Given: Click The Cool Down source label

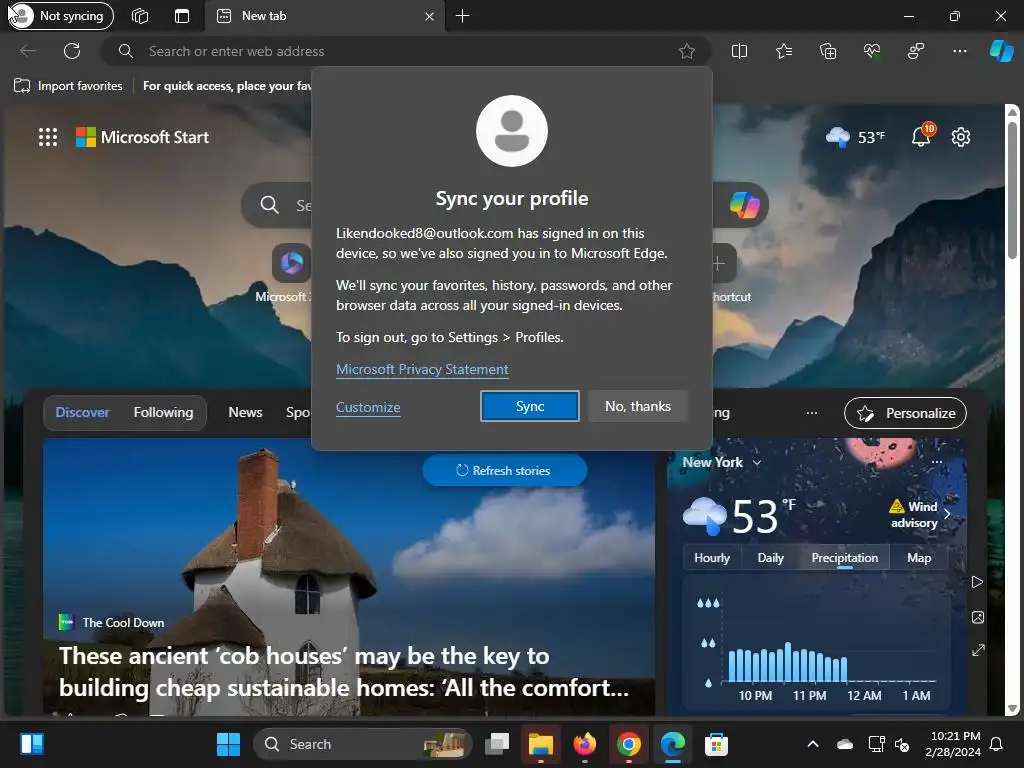Looking at the screenshot, I should coord(123,622).
